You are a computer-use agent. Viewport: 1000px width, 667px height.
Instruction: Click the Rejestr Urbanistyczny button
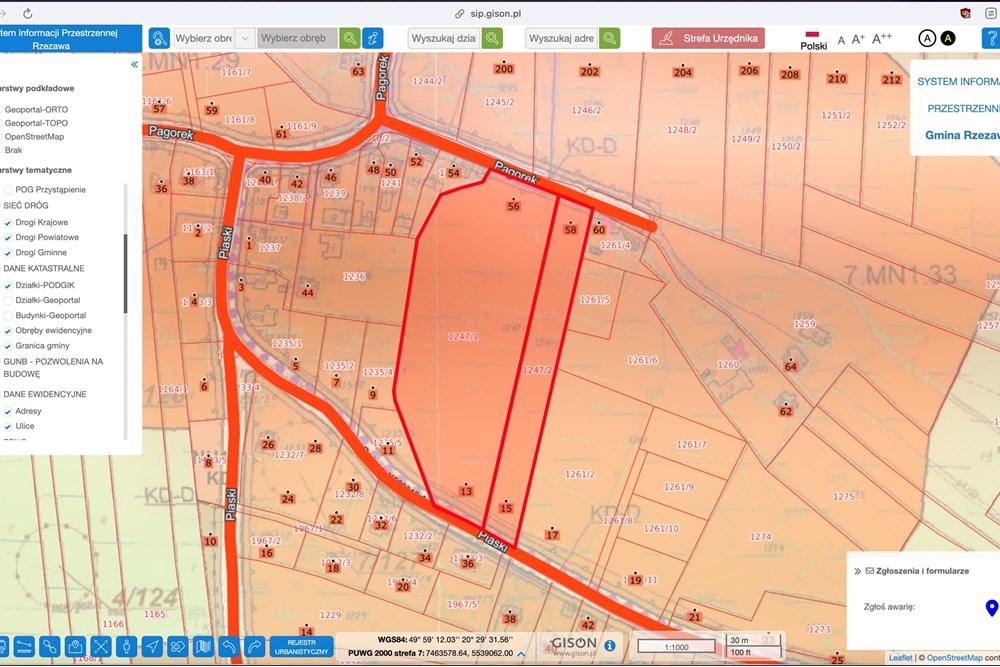point(301,646)
